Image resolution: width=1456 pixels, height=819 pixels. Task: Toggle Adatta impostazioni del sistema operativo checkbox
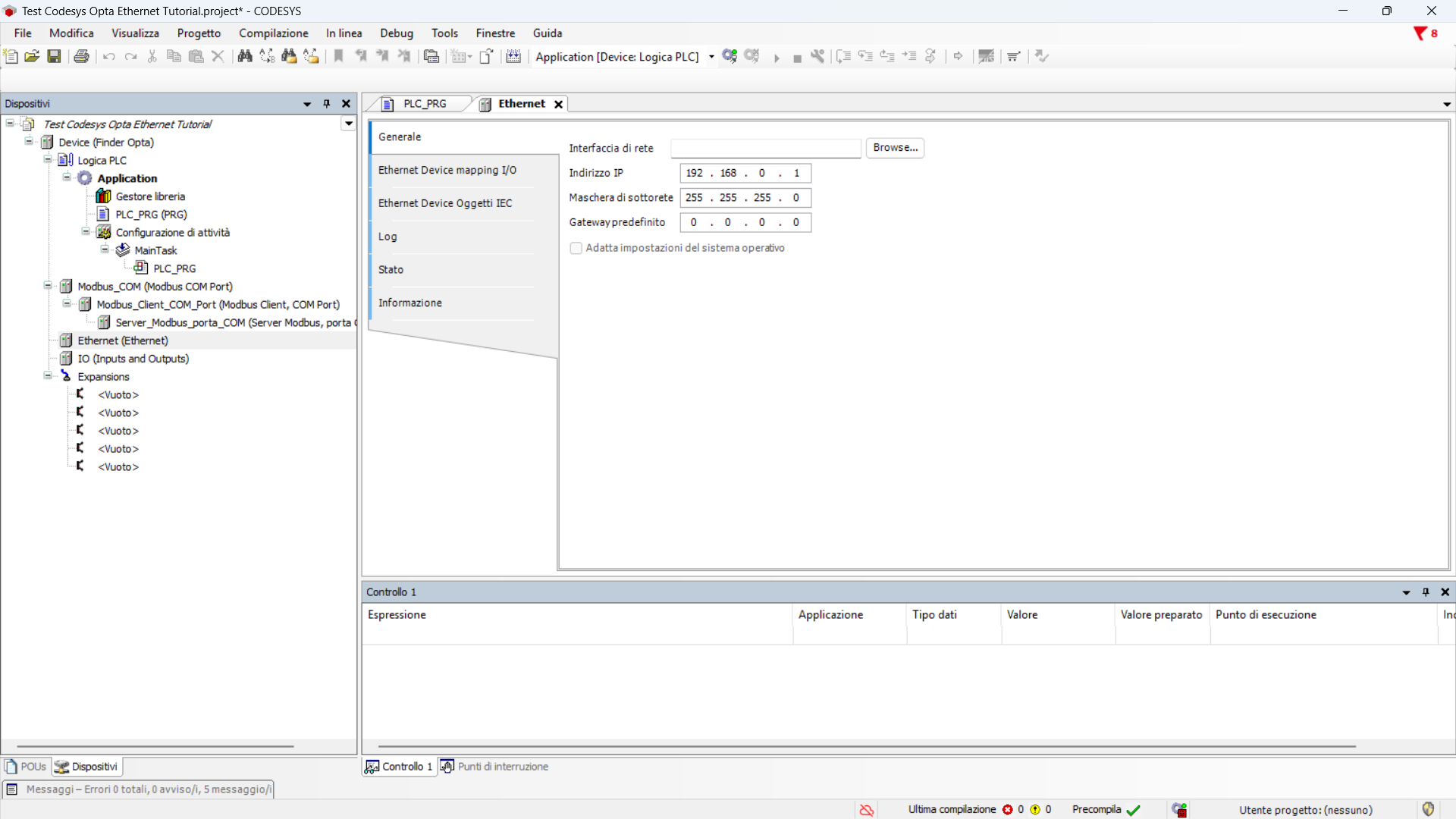576,248
